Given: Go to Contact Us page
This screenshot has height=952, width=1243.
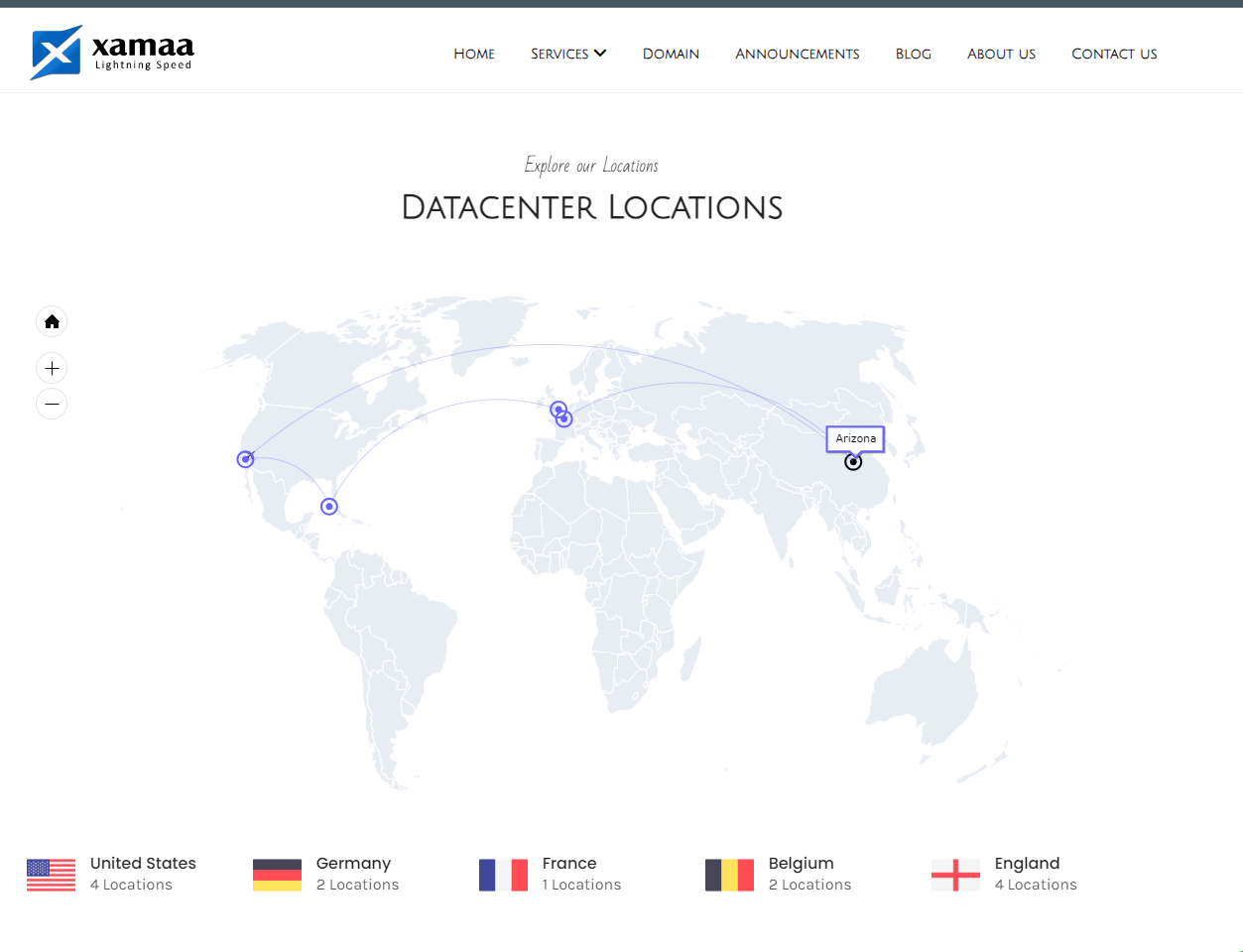Looking at the screenshot, I should click(1114, 54).
